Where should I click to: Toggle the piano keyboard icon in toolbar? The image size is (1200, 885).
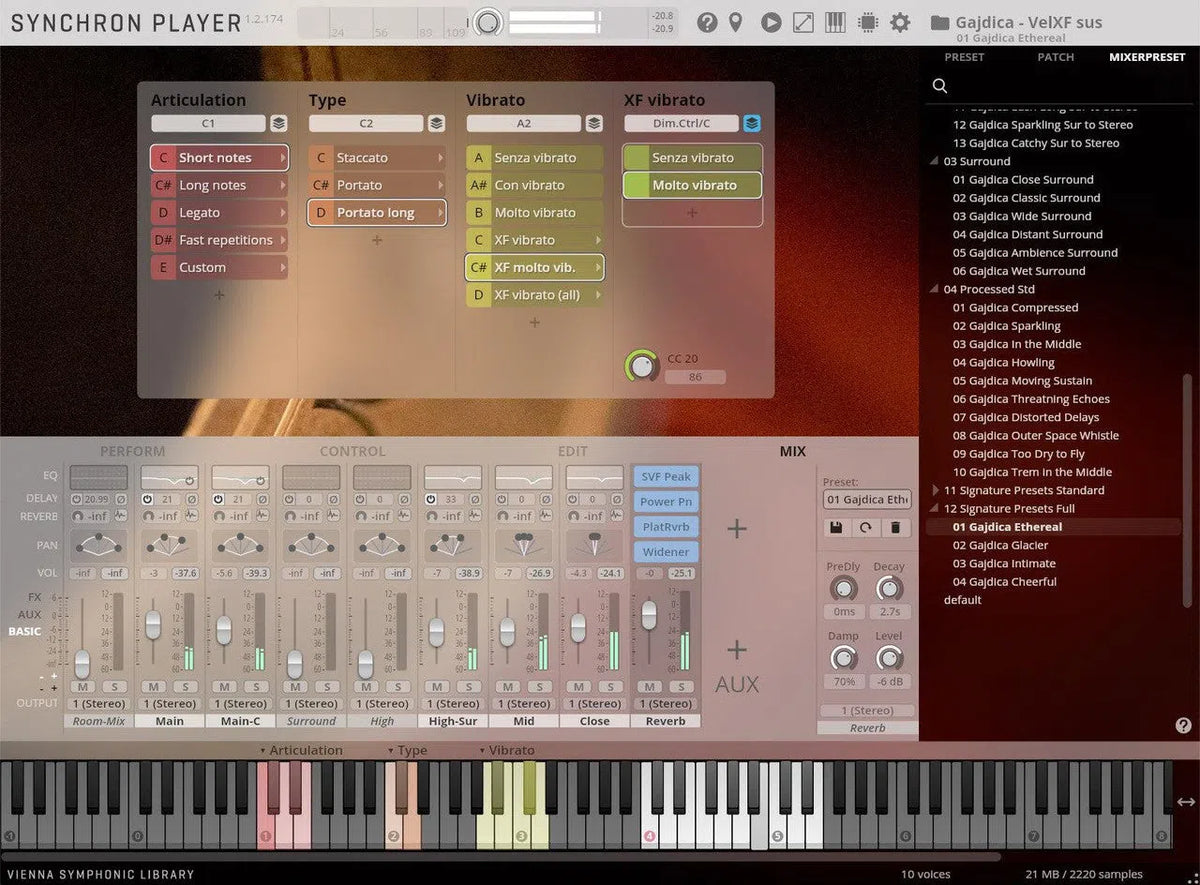[836, 22]
